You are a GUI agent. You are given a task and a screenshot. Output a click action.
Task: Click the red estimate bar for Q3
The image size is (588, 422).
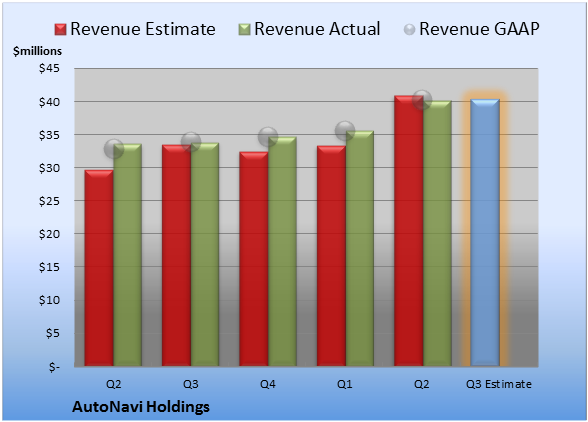176,255
